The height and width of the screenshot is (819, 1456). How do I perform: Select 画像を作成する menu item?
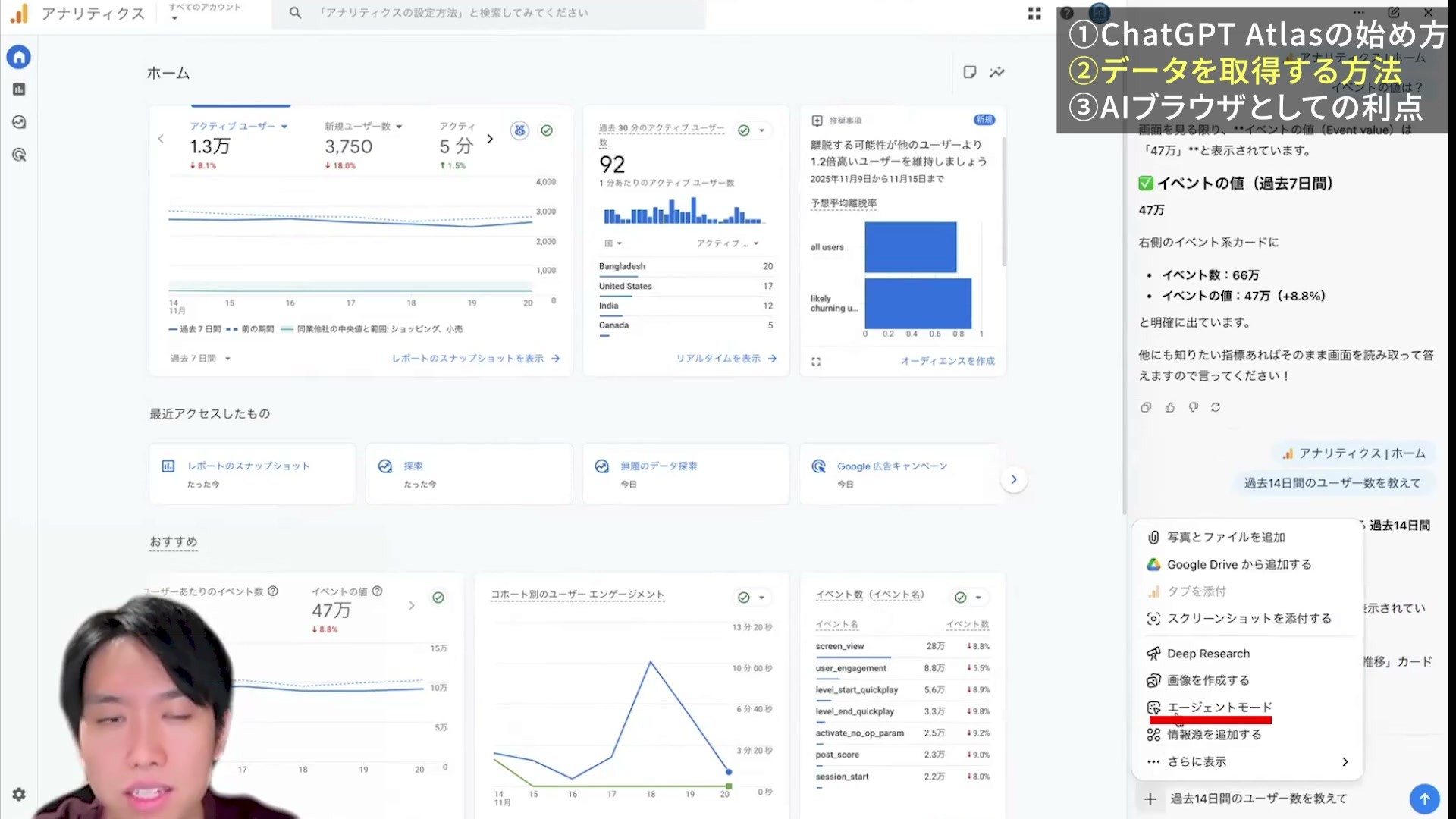tap(1247, 680)
